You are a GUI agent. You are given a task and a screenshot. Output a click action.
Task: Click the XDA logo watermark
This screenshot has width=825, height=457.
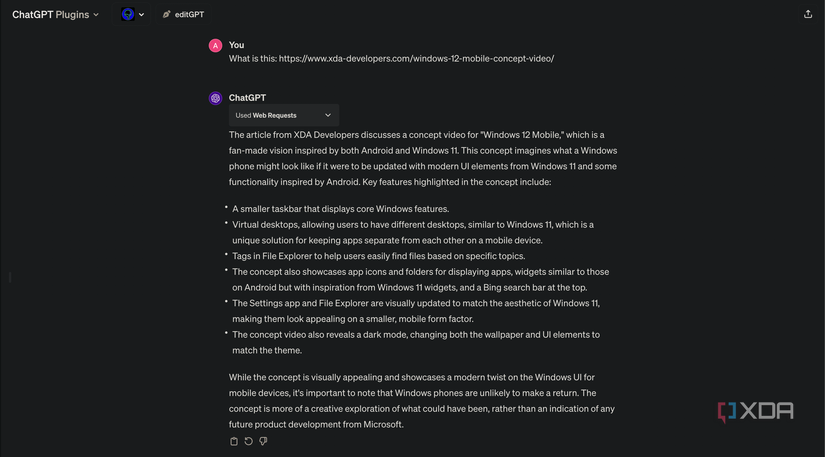tap(755, 411)
